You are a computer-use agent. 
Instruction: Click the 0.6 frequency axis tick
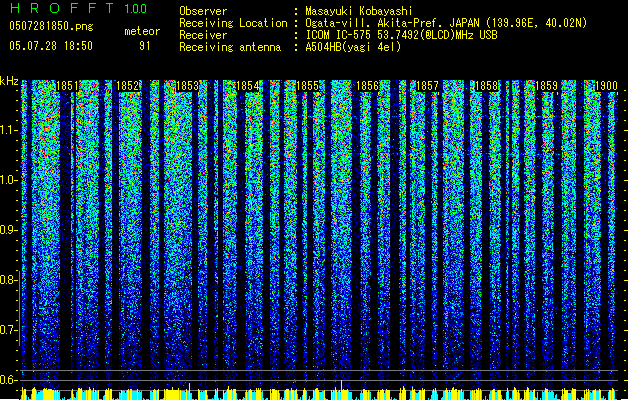click(x=9, y=380)
